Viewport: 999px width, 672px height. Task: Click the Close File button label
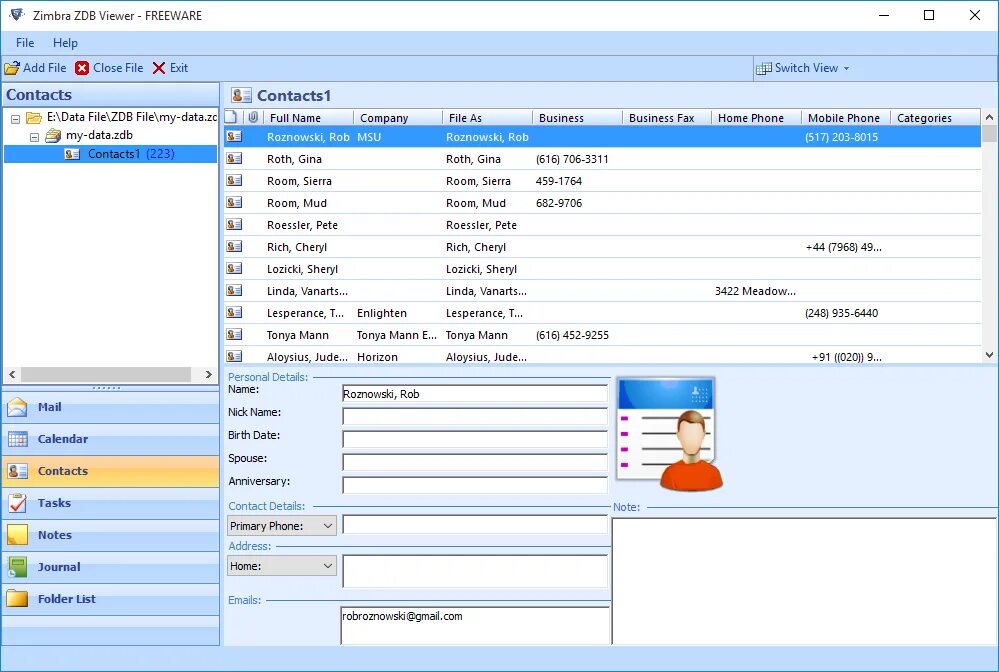pos(118,68)
